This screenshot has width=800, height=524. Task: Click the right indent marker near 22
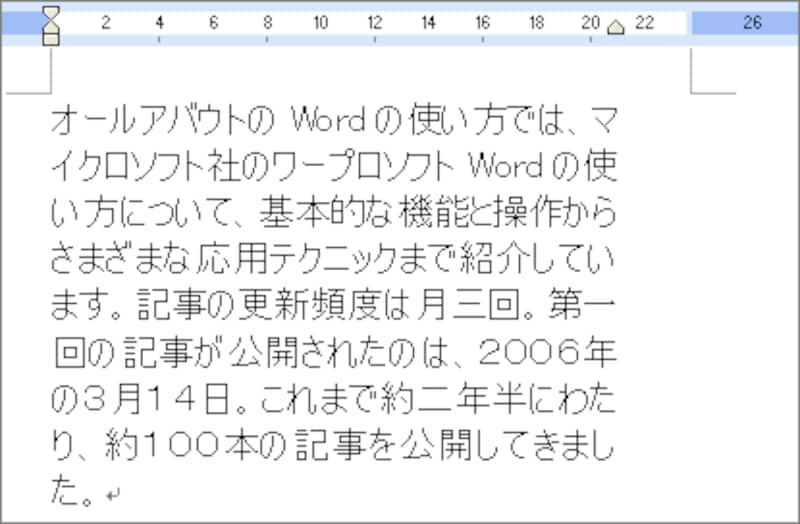tap(616, 27)
